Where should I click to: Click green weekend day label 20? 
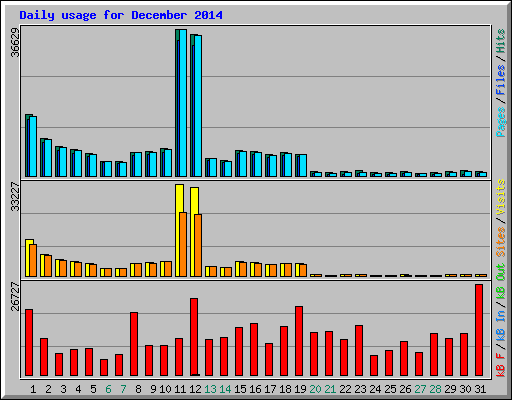click(x=315, y=389)
